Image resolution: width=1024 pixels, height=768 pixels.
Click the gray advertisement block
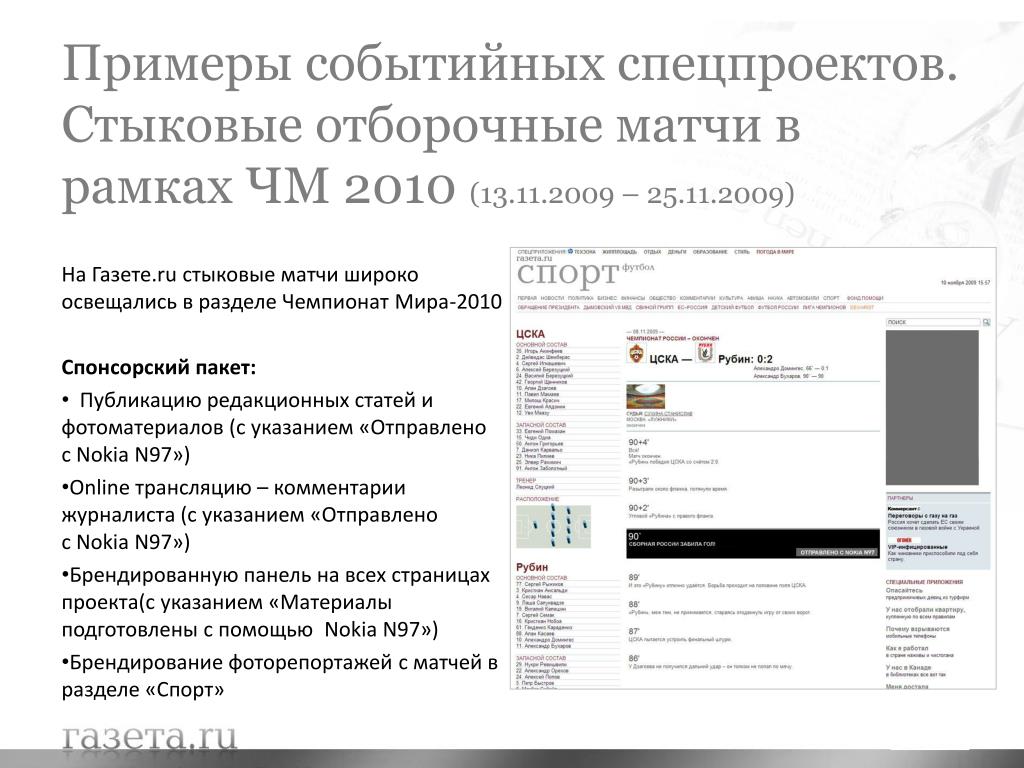(x=932, y=408)
